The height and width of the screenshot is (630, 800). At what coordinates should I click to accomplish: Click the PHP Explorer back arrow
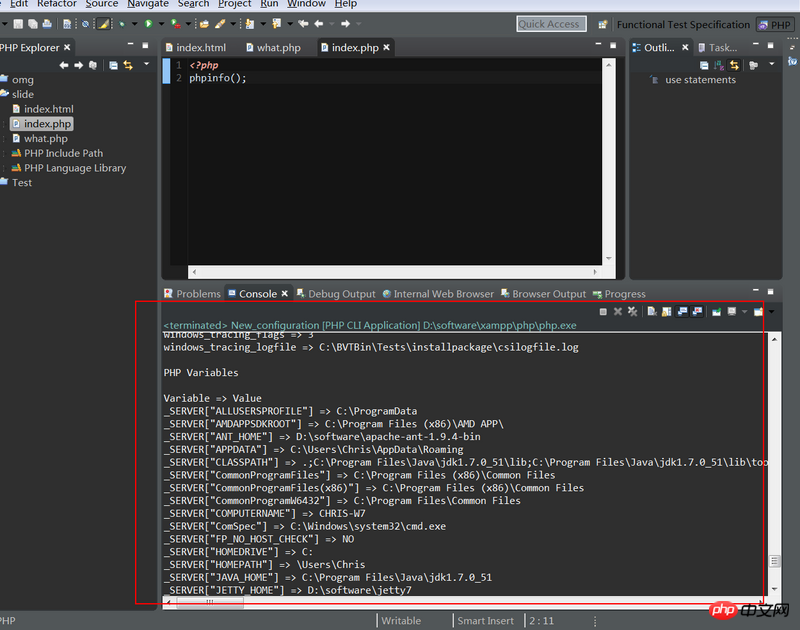(64, 65)
